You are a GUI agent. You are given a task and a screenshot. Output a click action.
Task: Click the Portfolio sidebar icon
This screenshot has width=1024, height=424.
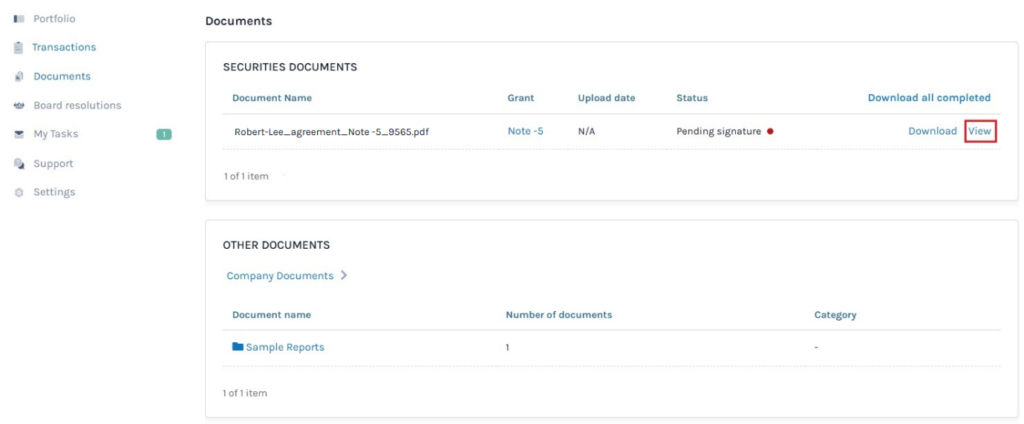pyautogui.click(x=18, y=19)
